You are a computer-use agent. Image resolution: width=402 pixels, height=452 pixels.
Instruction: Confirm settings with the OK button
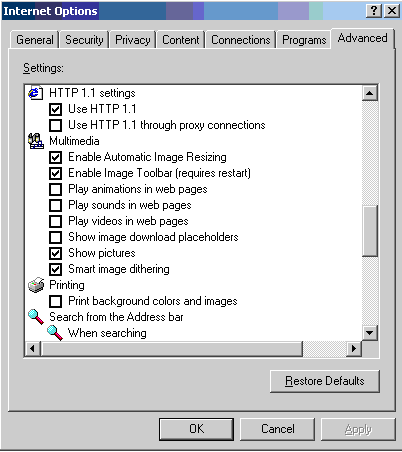(196, 429)
